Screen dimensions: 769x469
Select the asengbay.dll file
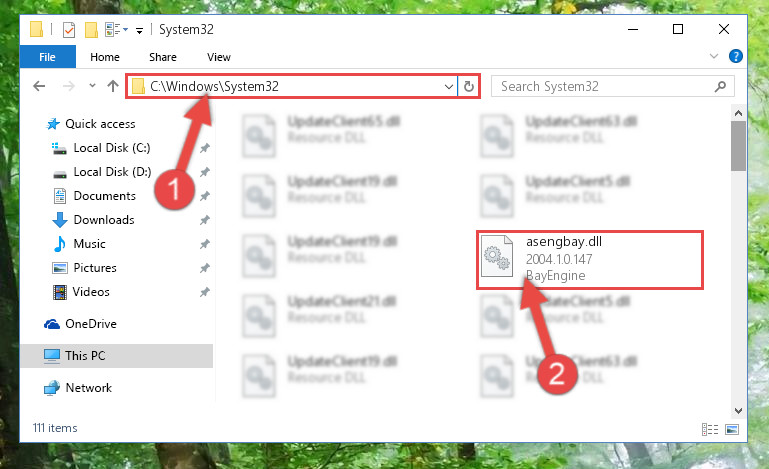(590, 260)
